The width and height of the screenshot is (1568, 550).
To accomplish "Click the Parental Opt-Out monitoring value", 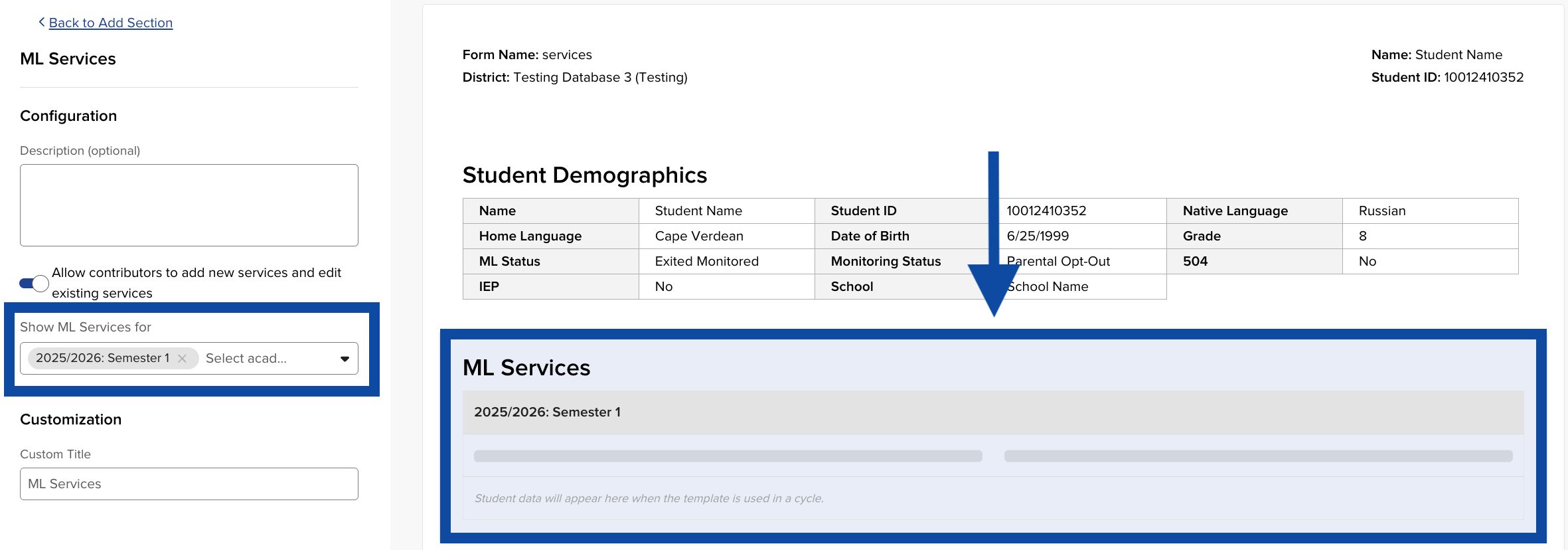I will 1079,261.
